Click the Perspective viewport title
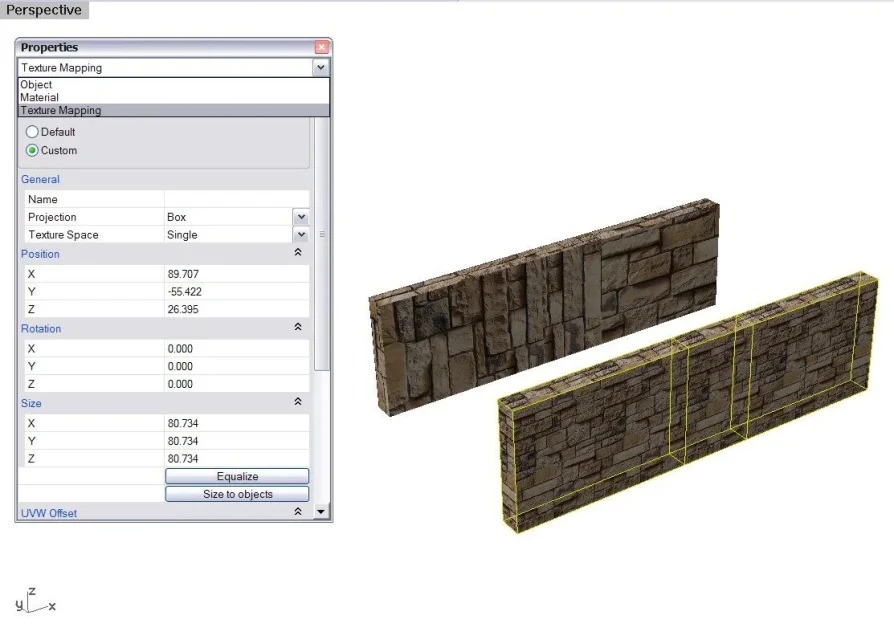 pyautogui.click(x=44, y=10)
